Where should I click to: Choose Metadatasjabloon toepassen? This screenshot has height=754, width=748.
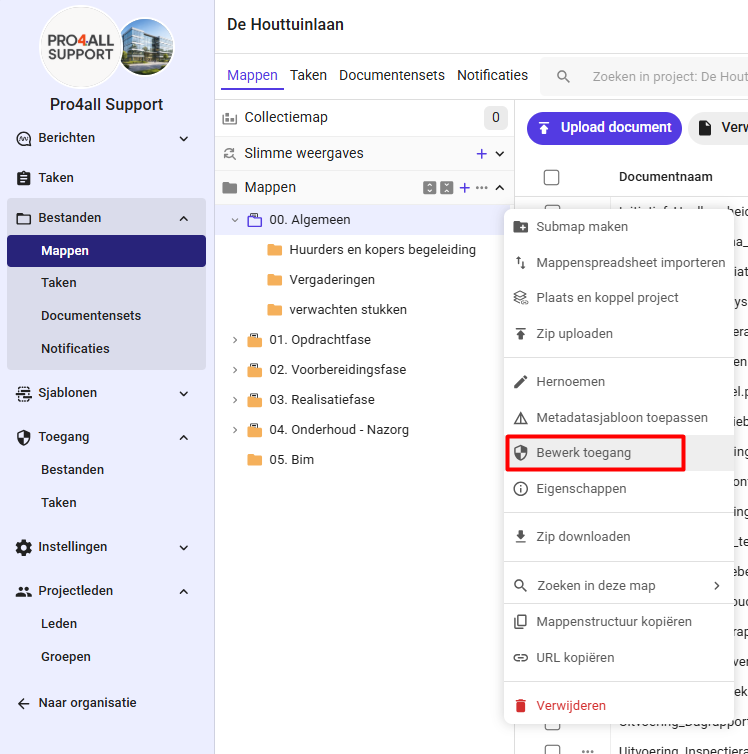pos(619,418)
